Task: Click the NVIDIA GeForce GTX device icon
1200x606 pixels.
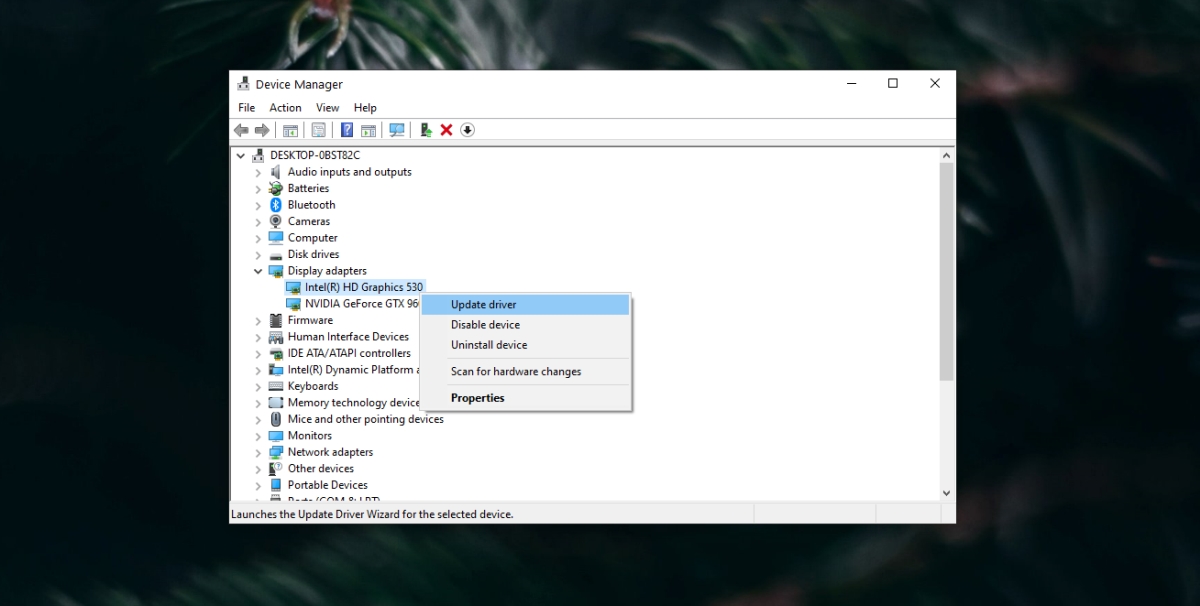Action: (x=293, y=304)
